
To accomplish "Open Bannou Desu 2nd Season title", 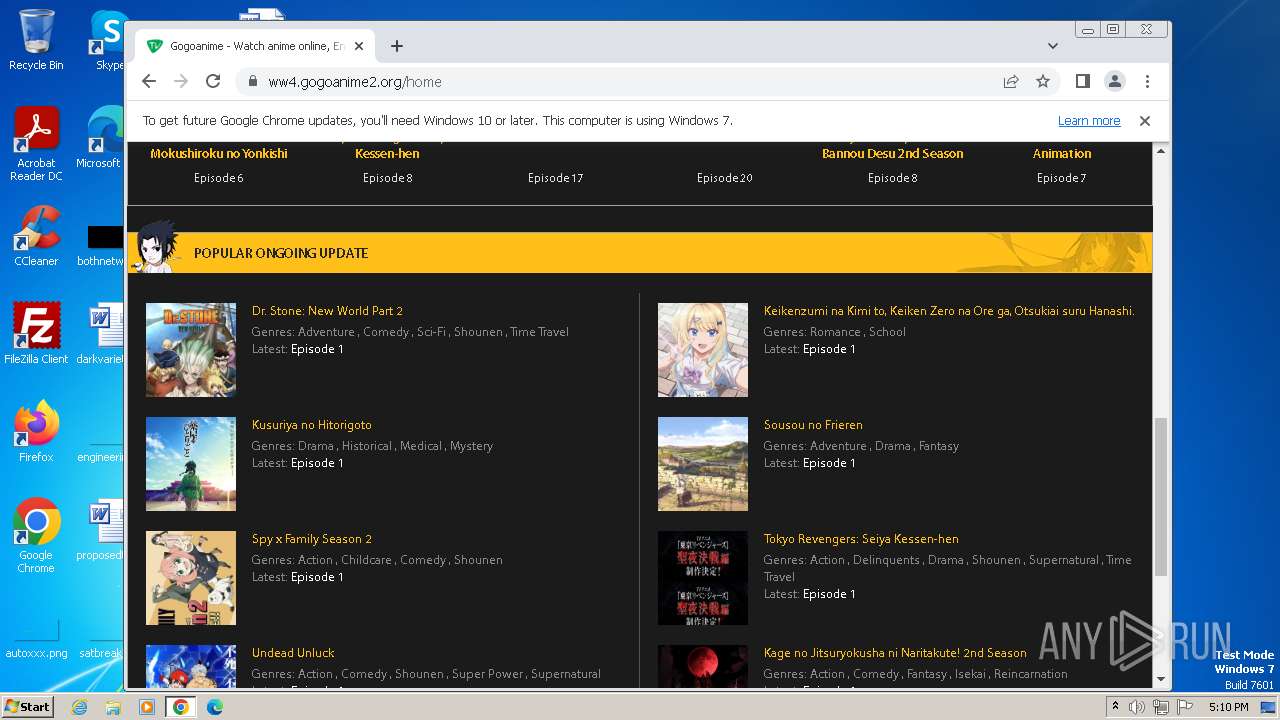I will click(893, 154).
